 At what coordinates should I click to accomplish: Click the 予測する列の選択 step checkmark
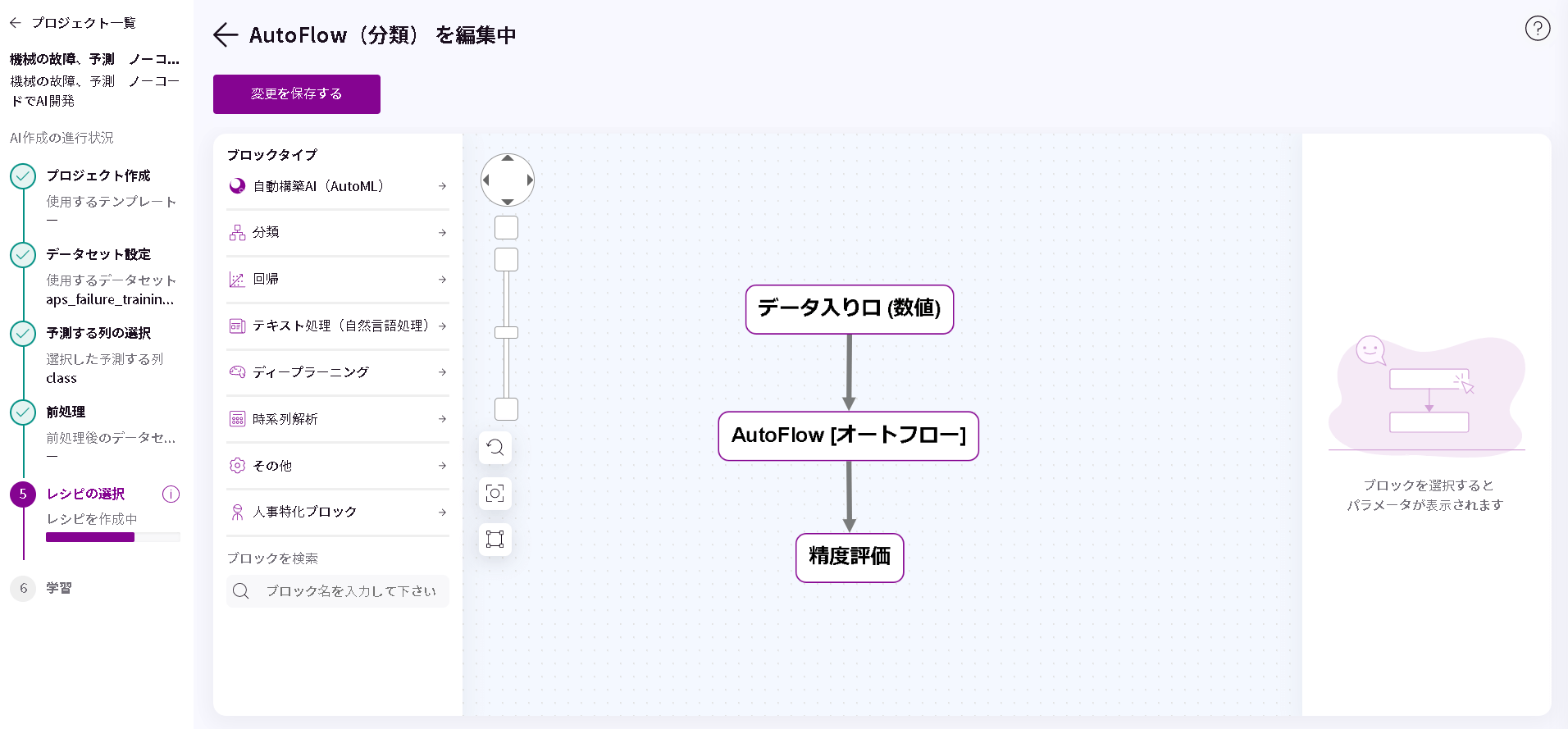(x=23, y=334)
